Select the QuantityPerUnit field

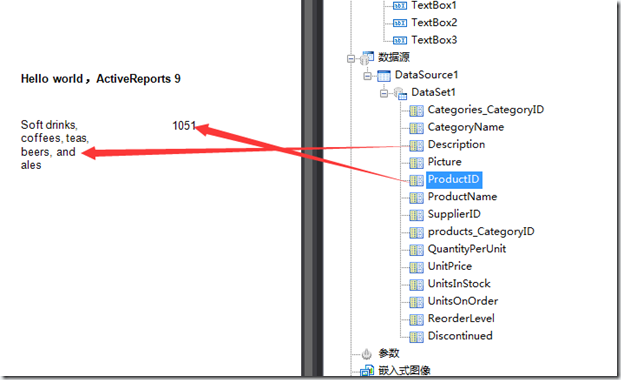(x=467, y=249)
